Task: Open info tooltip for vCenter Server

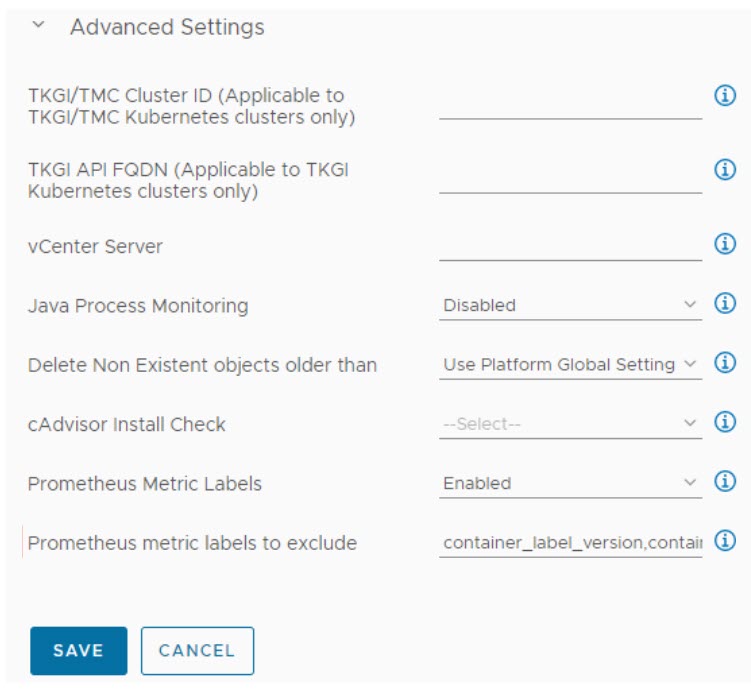Action: point(725,244)
